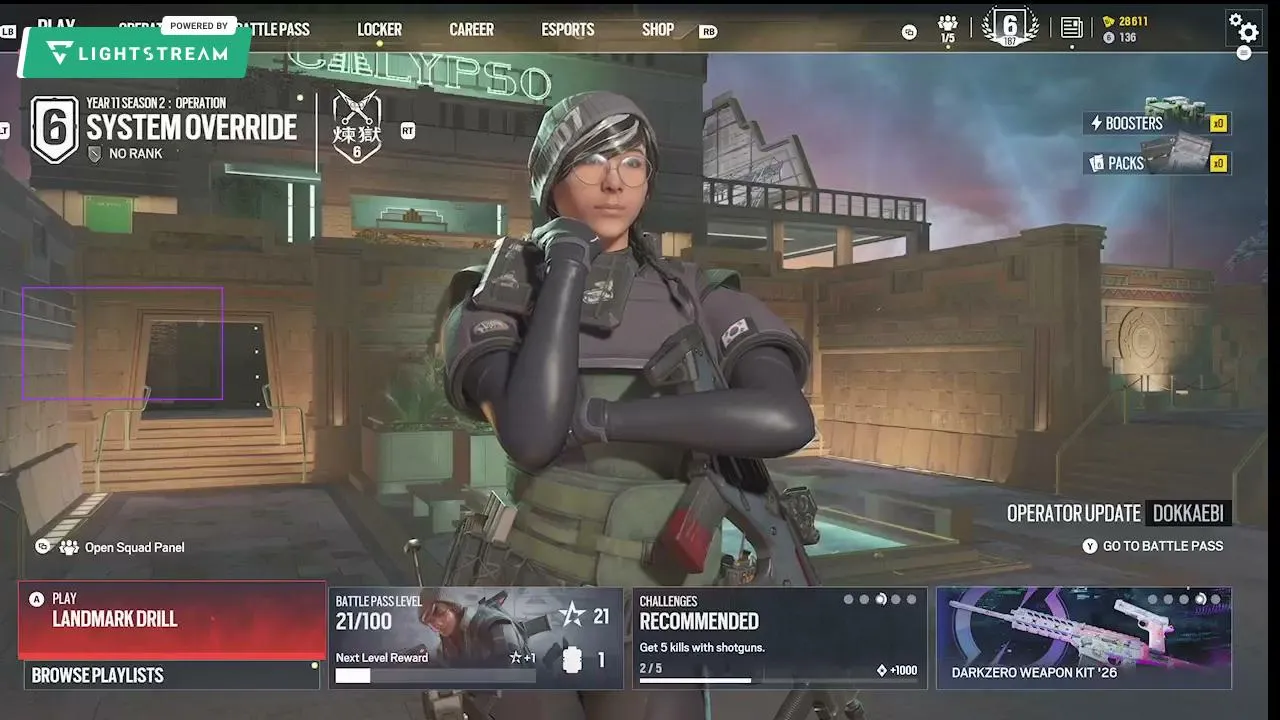Open the Boosters button

1157,123
